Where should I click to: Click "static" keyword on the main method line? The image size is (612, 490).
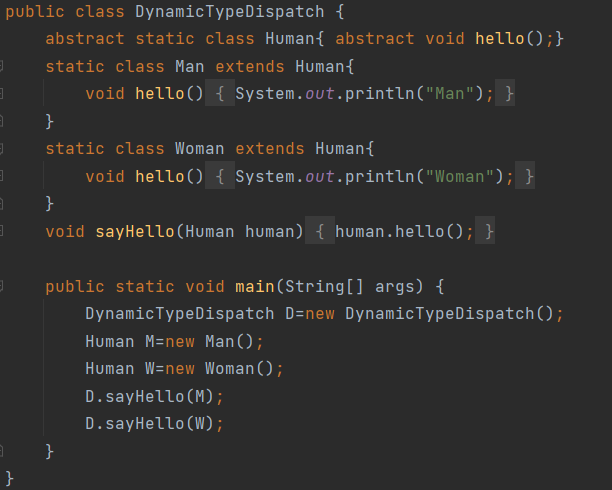click(145, 287)
